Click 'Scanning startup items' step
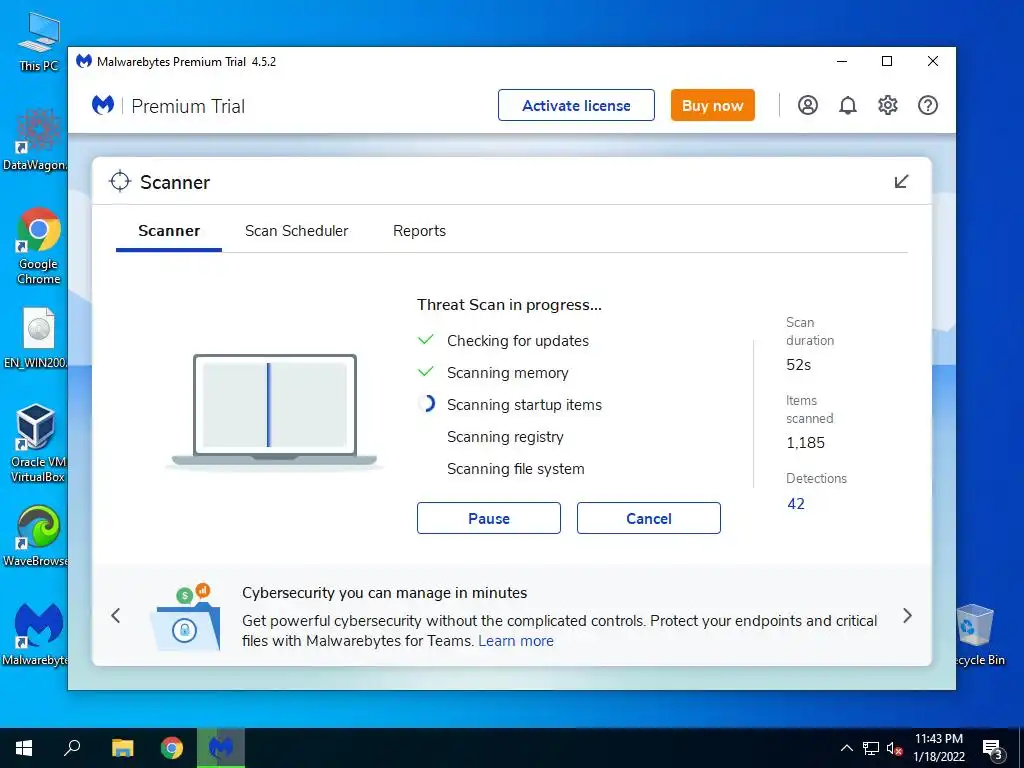Image resolution: width=1024 pixels, height=768 pixels. pyautogui.click(x=524, y=405)
